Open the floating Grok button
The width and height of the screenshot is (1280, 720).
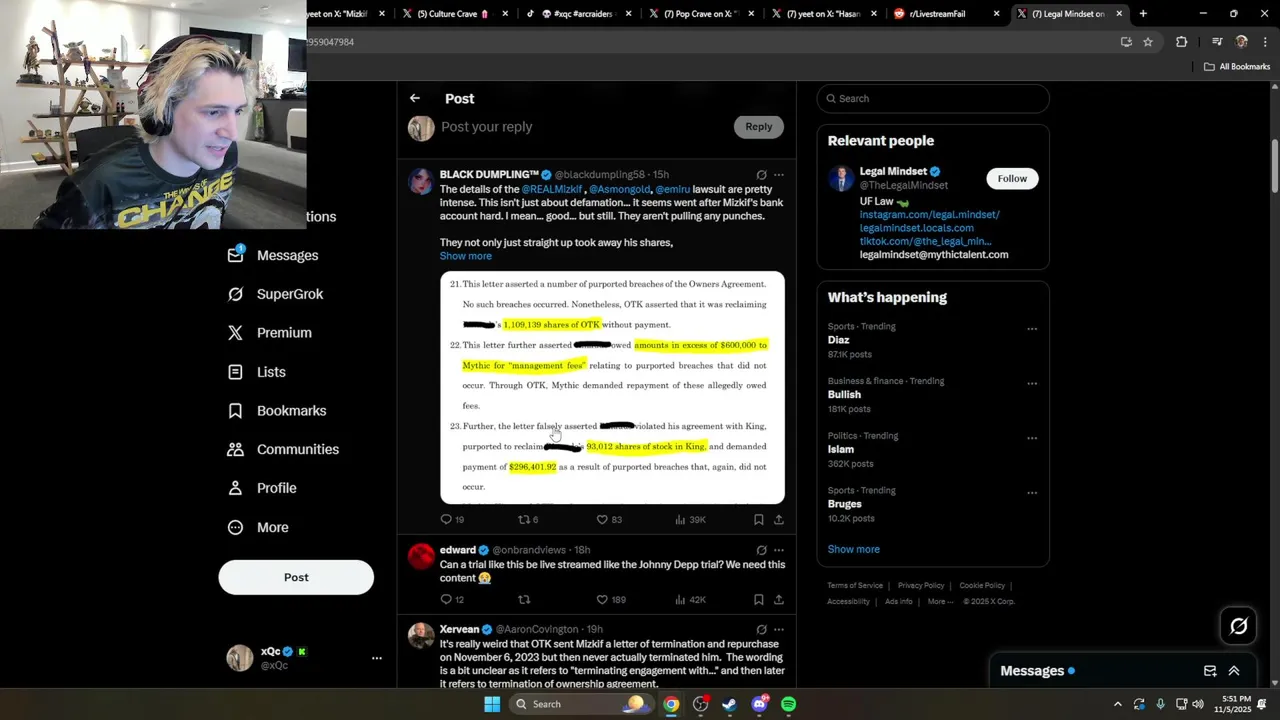1239,626
